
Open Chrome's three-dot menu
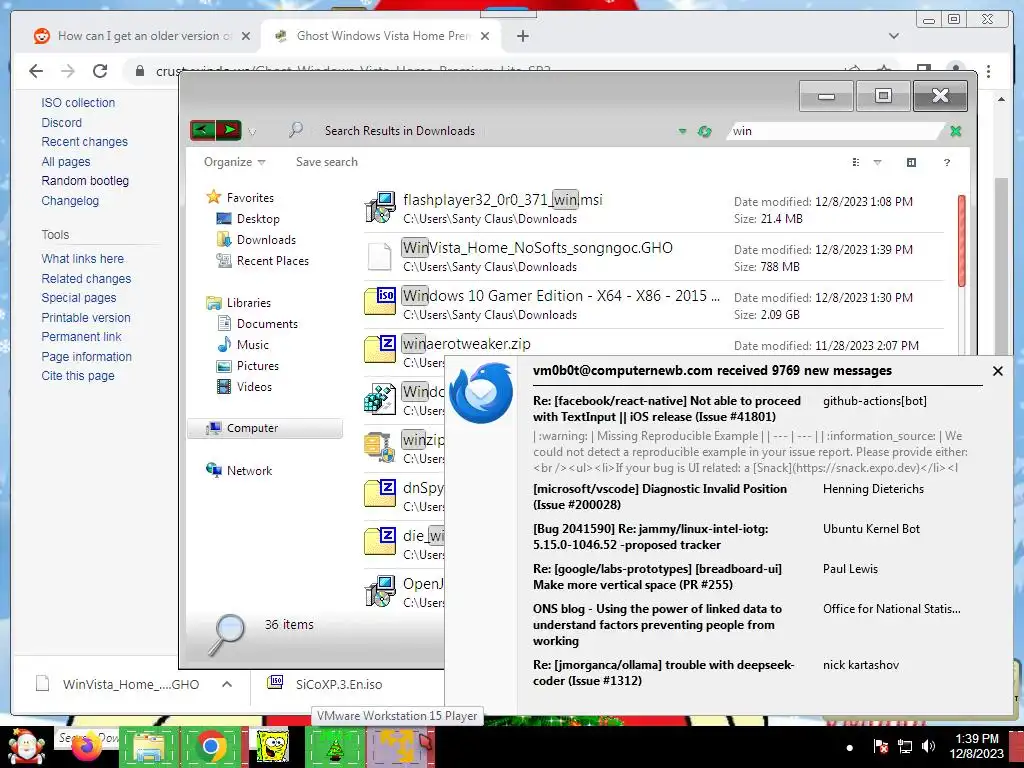[988, 71]
